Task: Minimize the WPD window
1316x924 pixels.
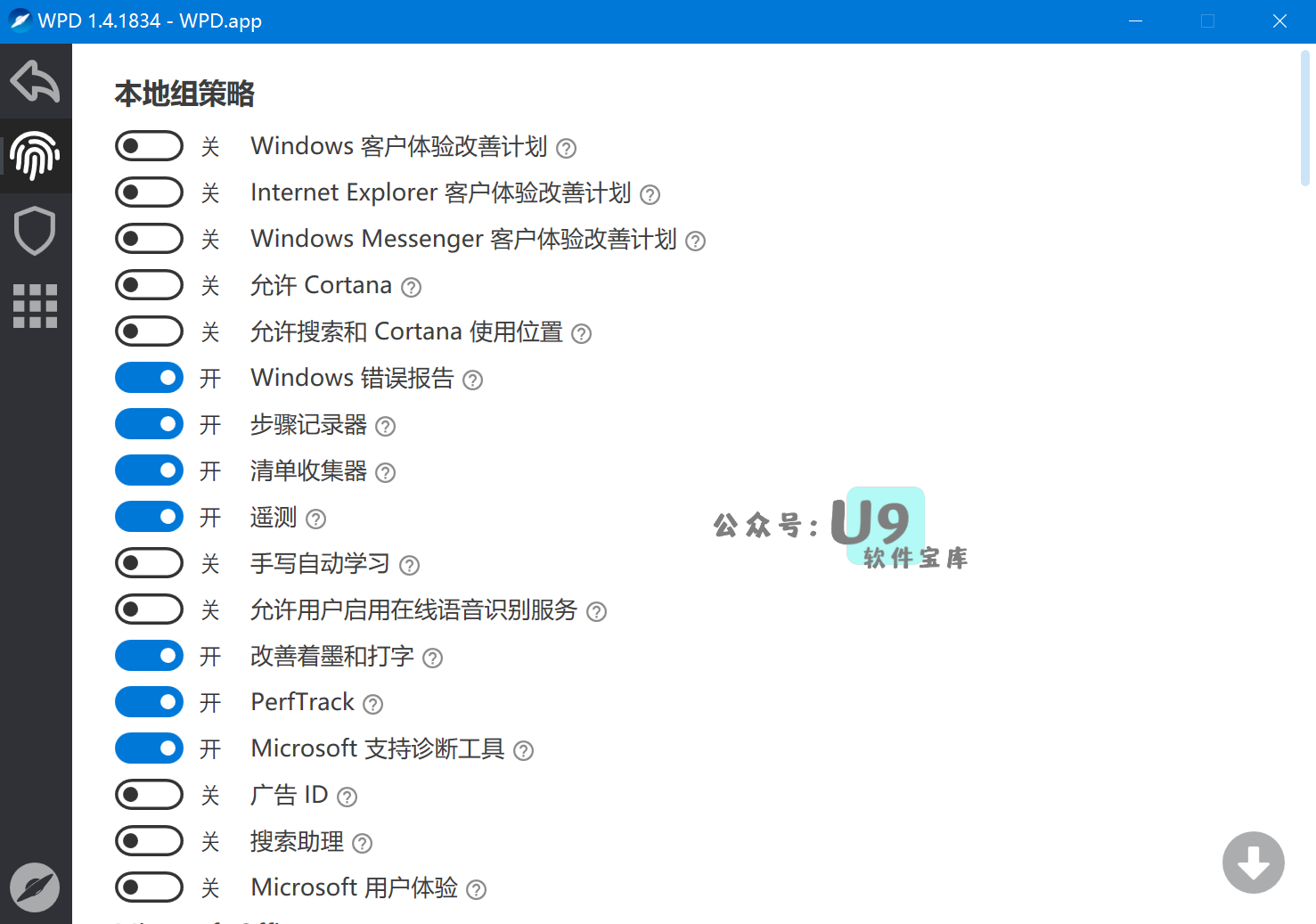Action: tap(1135, 21)
